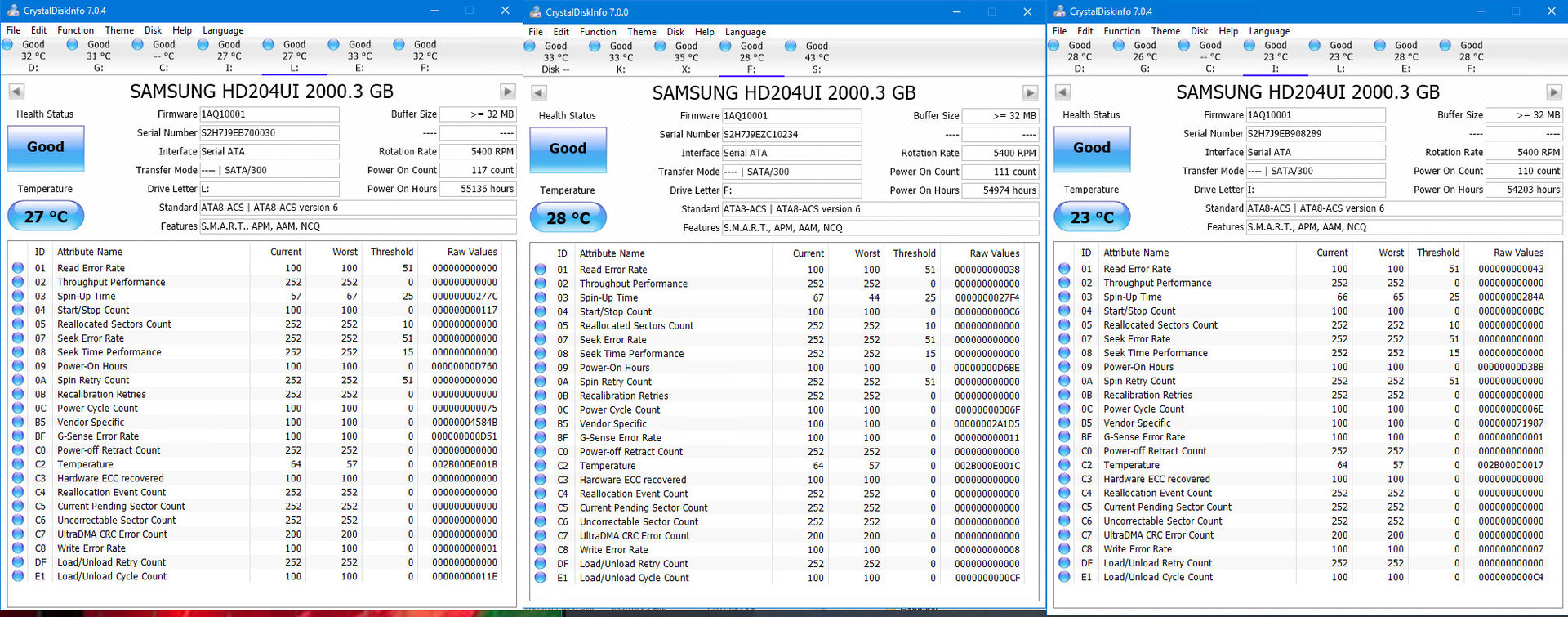Select Reallocated Sectors Count row in right window
This screenshot has height=617, width=1568.
point(1160,325)
